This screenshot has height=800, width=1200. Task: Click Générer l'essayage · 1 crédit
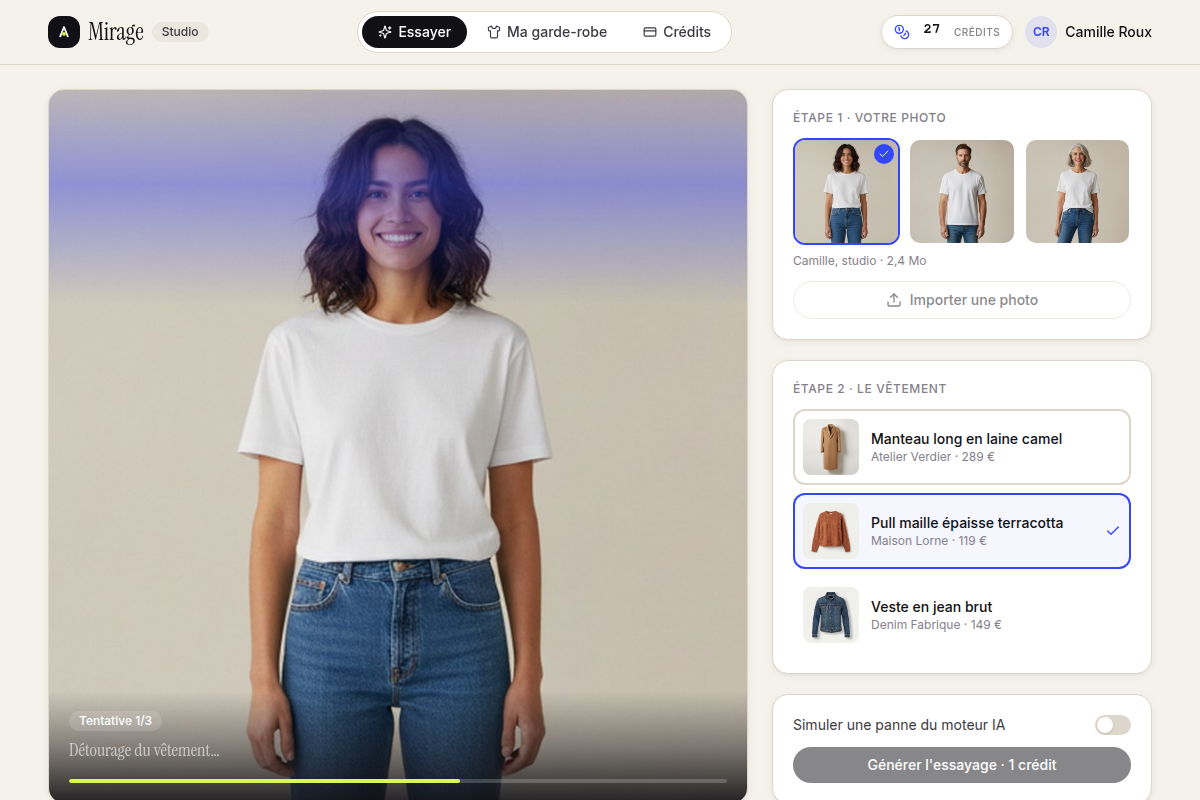tap(962, 765)
